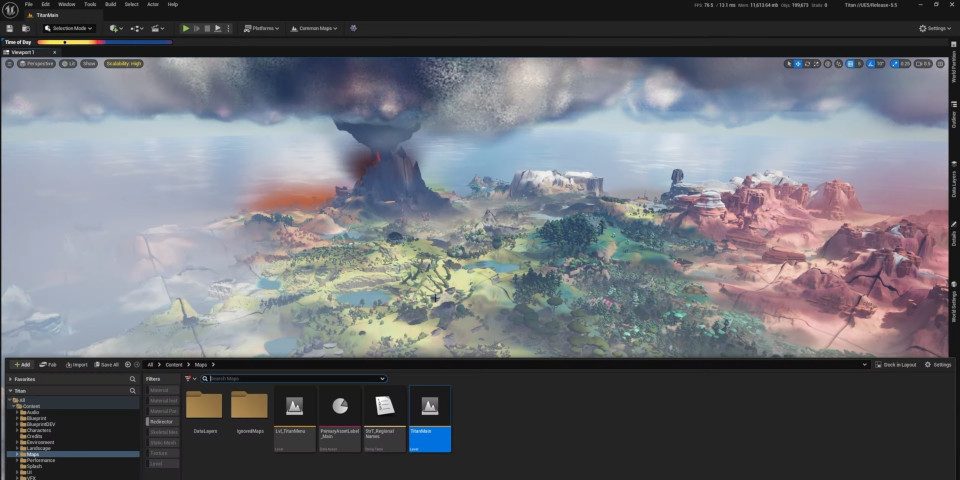Image resolution: width=960 pixels, height=480 pixels.
Task: Open the File menu
Action: [x=29, y=4]
